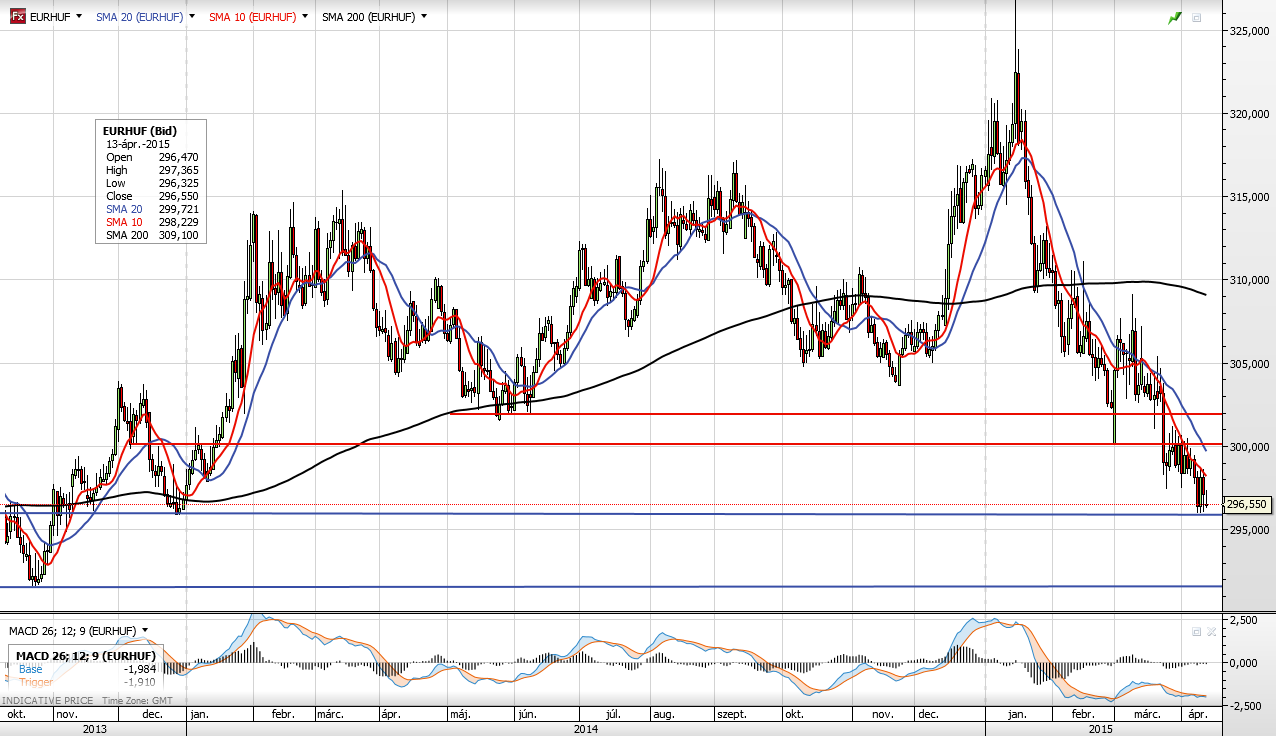The width and height of the screenshot is (1276, 736).
Task: Click the SMA 10 298,229 value
Action: click(177, 222)
